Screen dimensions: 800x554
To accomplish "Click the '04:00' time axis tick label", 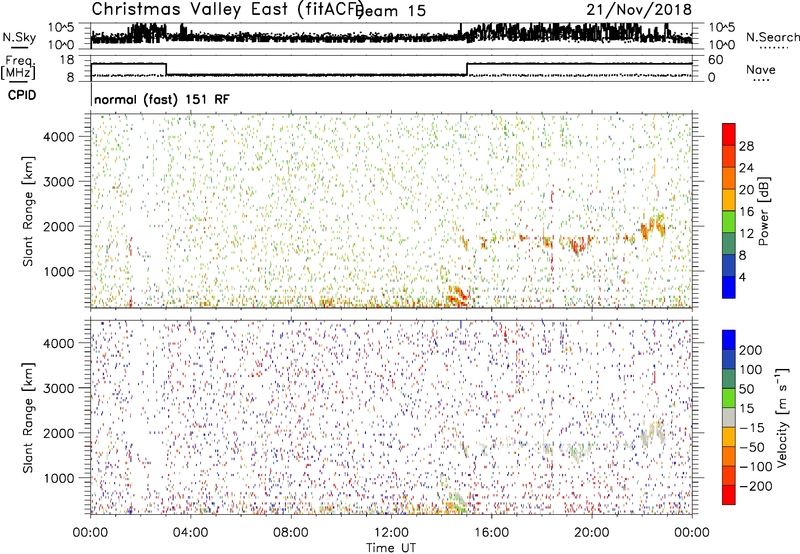I will (190, 533).
